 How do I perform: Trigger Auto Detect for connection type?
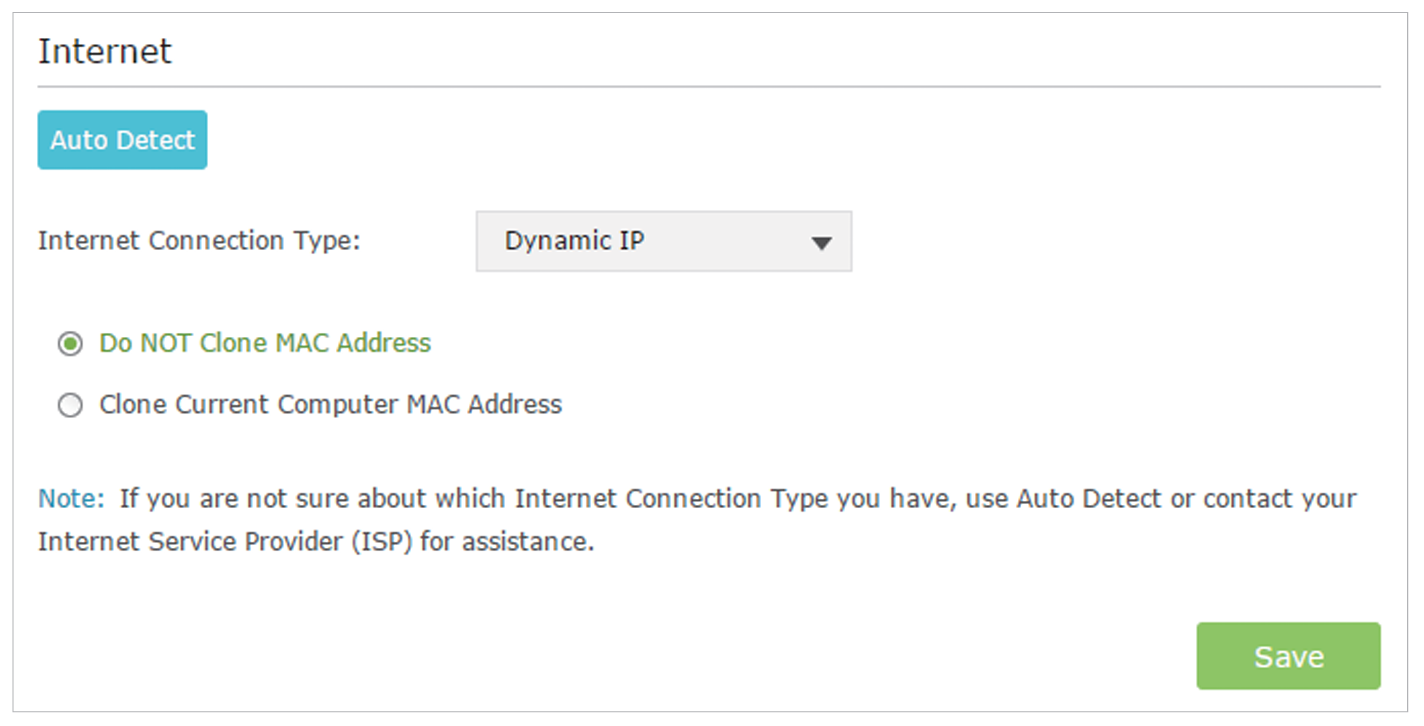(122, 140)
